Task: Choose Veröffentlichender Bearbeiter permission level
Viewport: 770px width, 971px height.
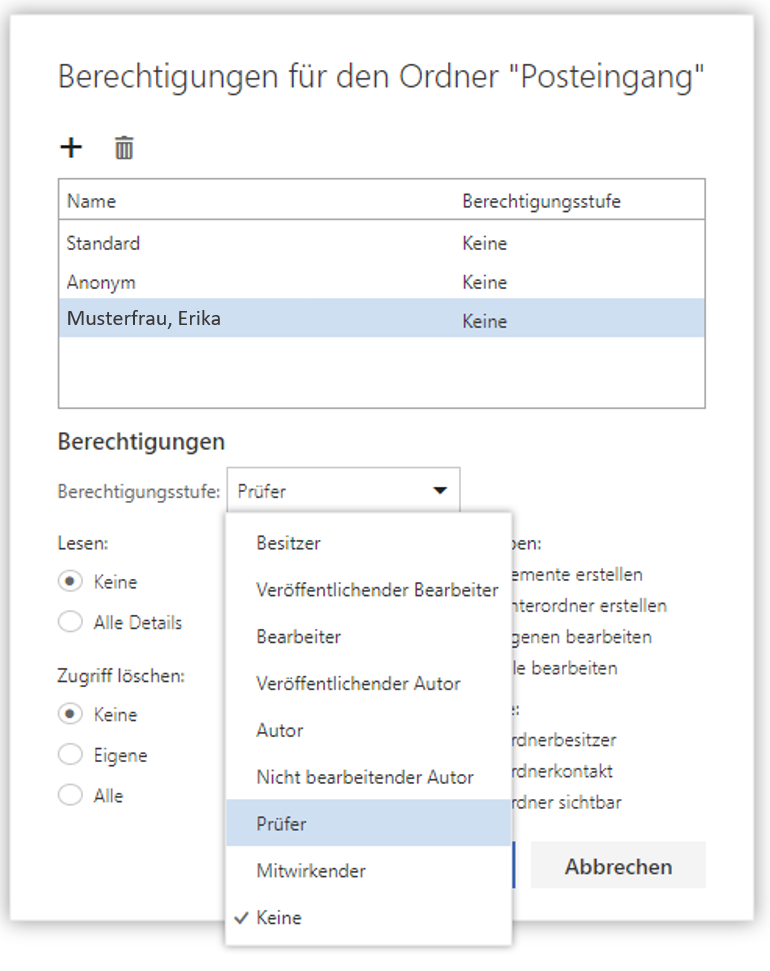Action: [376, 590]
